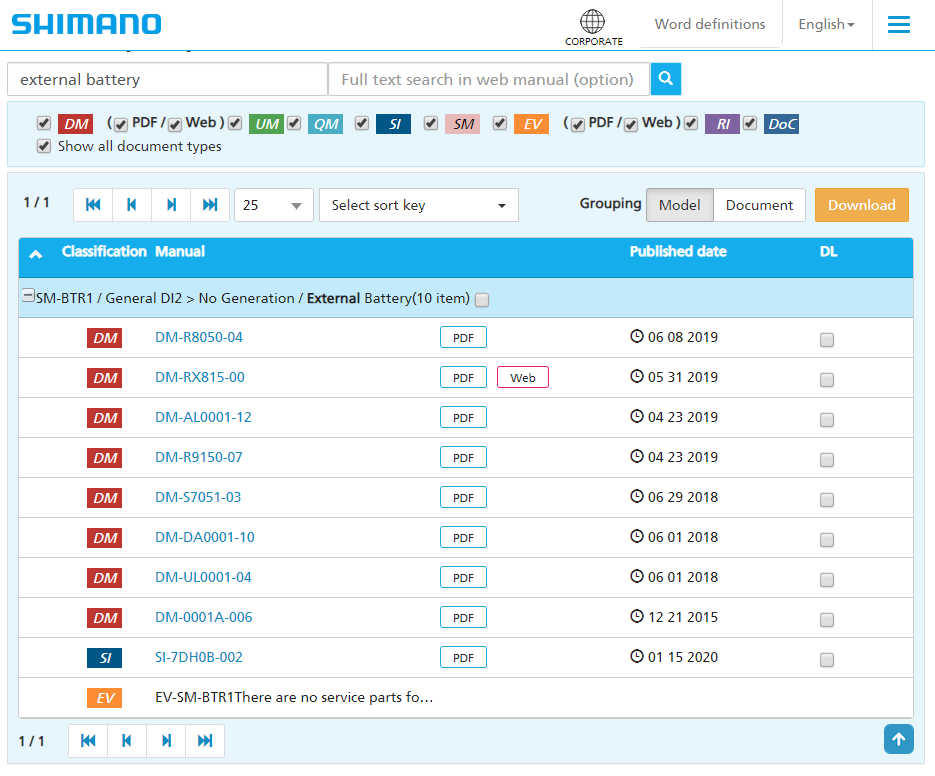Click the Manual column header
Screen dimensions: 935x776
tap(180, 252)
